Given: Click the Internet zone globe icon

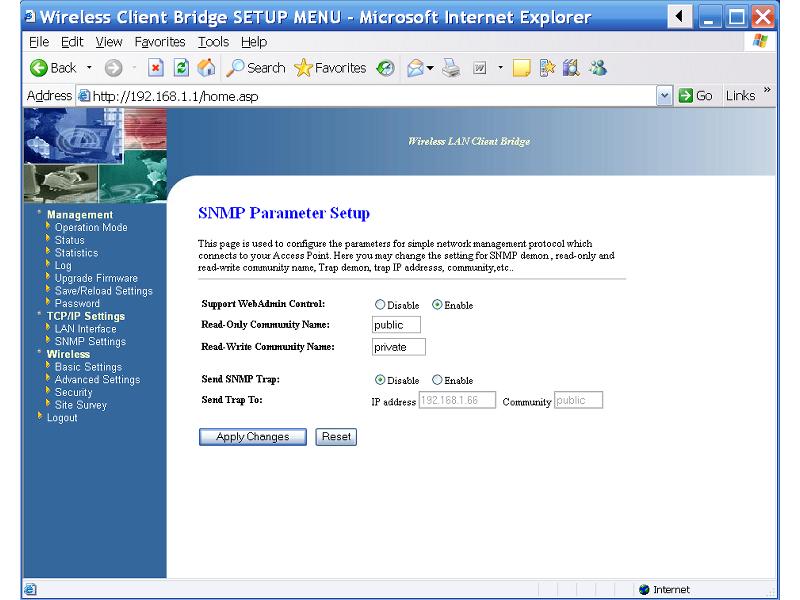Looking at the screenshot, I should [644, 589].
